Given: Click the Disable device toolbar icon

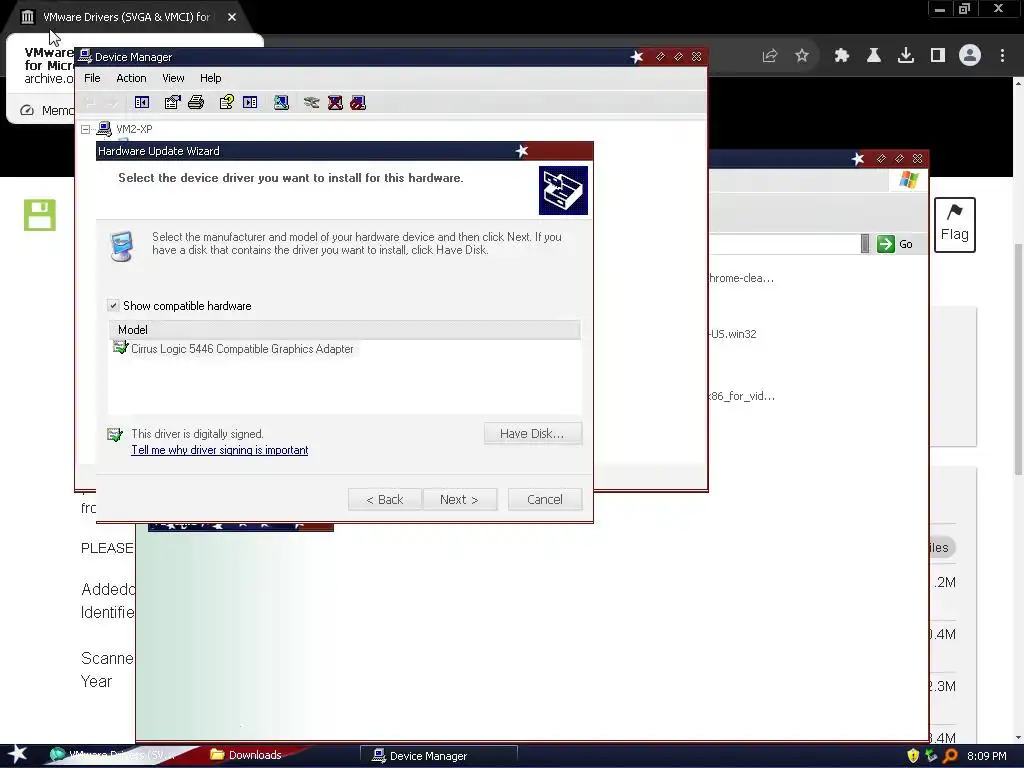Looking at the screenshot, I should coord(358,103).
